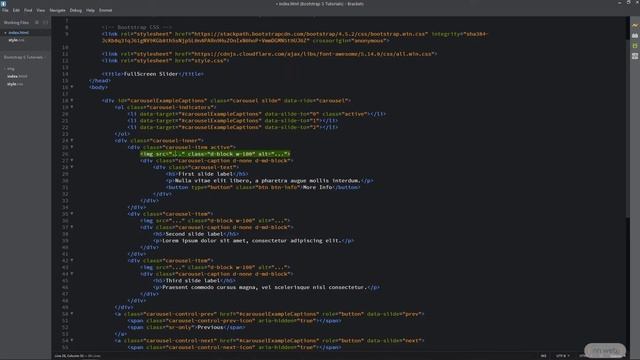Collapse the fold arrow at line 35
The height and width of the screenshot is (360, 640).
coord(72,213)
